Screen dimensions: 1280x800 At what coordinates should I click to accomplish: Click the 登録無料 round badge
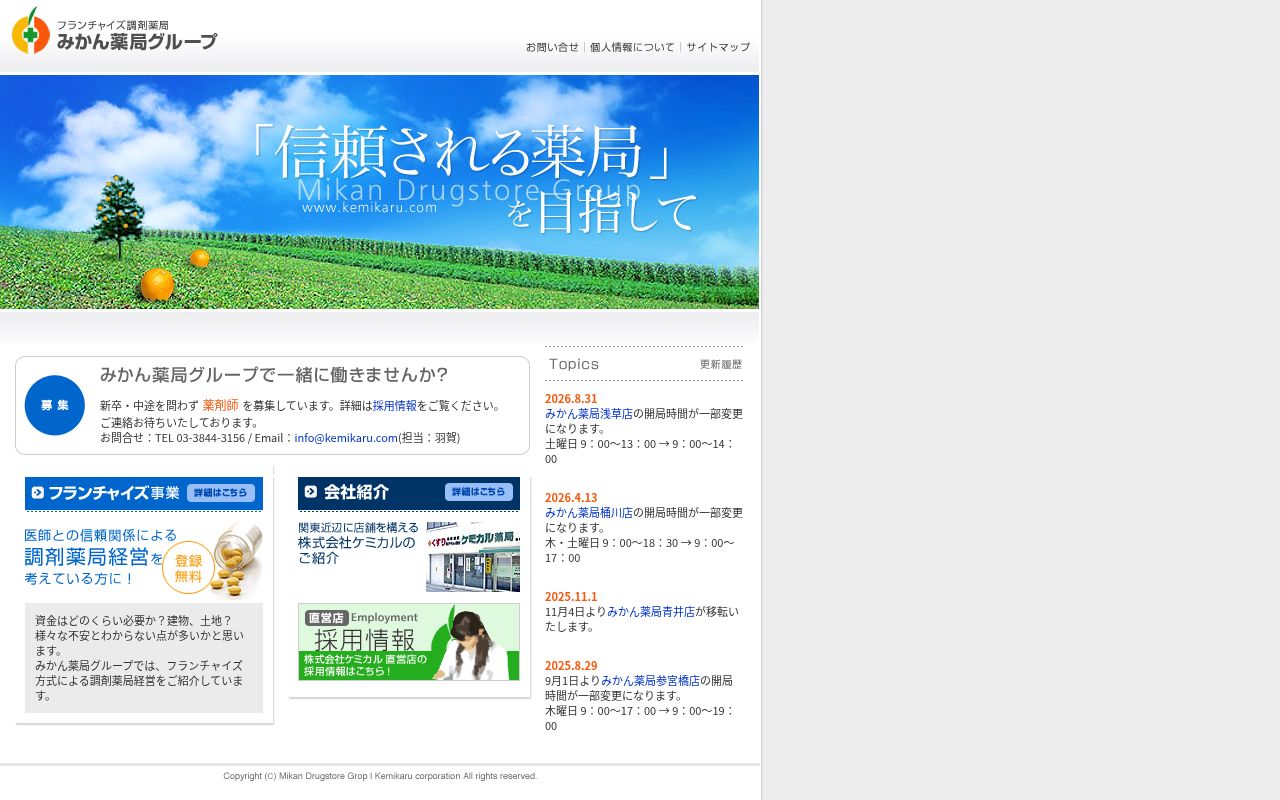point(188,568)
